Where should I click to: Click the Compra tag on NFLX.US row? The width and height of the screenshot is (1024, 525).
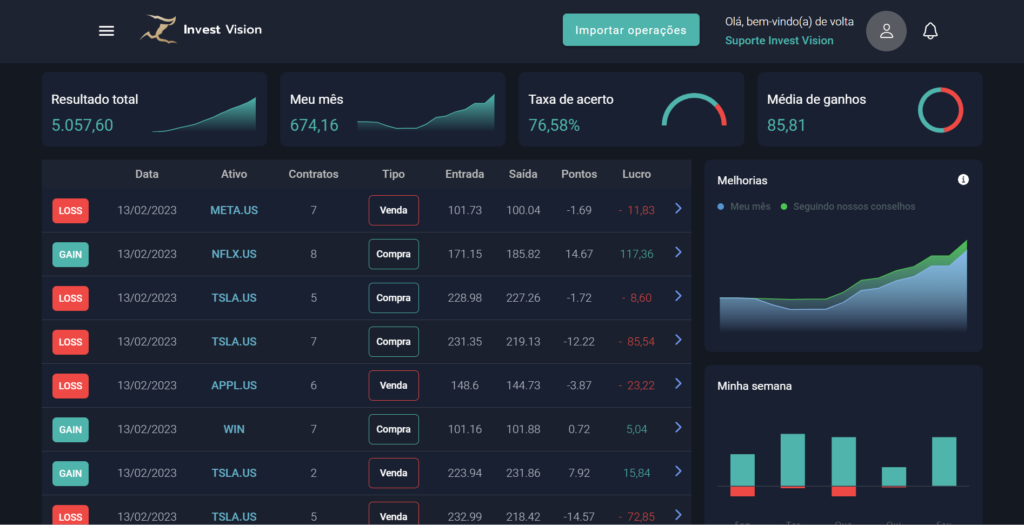point(394,254)
